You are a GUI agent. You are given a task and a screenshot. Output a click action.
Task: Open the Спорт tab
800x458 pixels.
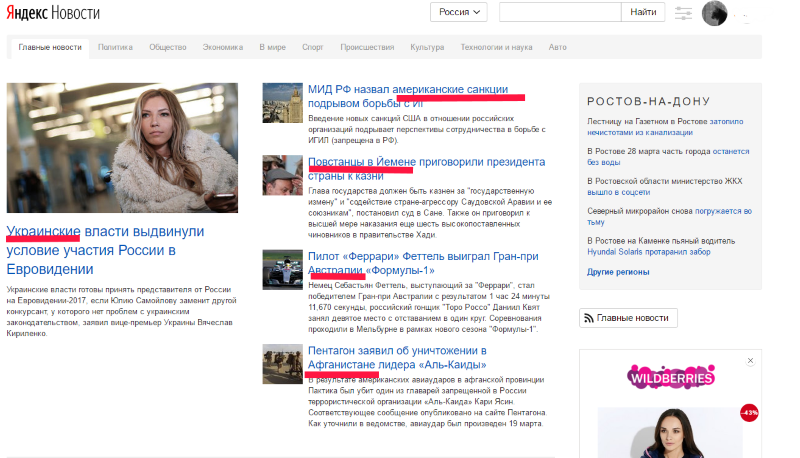click(313, 47)
